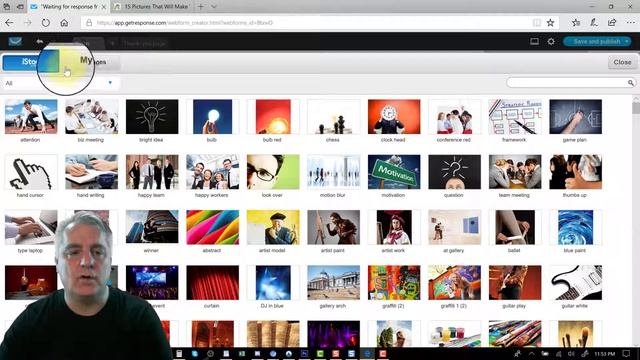Viewport: 640px width, 360px height.
Task: Open the browser share icon
Action: pyautogui.click(x=612, y=23)
